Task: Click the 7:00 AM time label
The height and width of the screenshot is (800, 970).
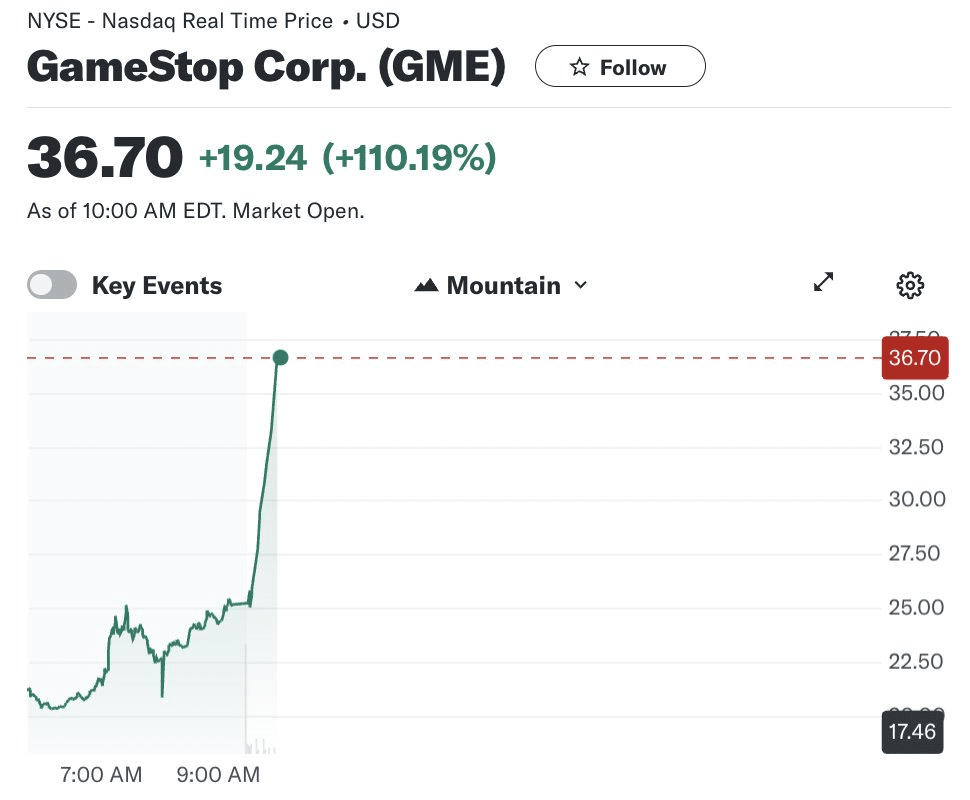Action: tap(101, 774)
